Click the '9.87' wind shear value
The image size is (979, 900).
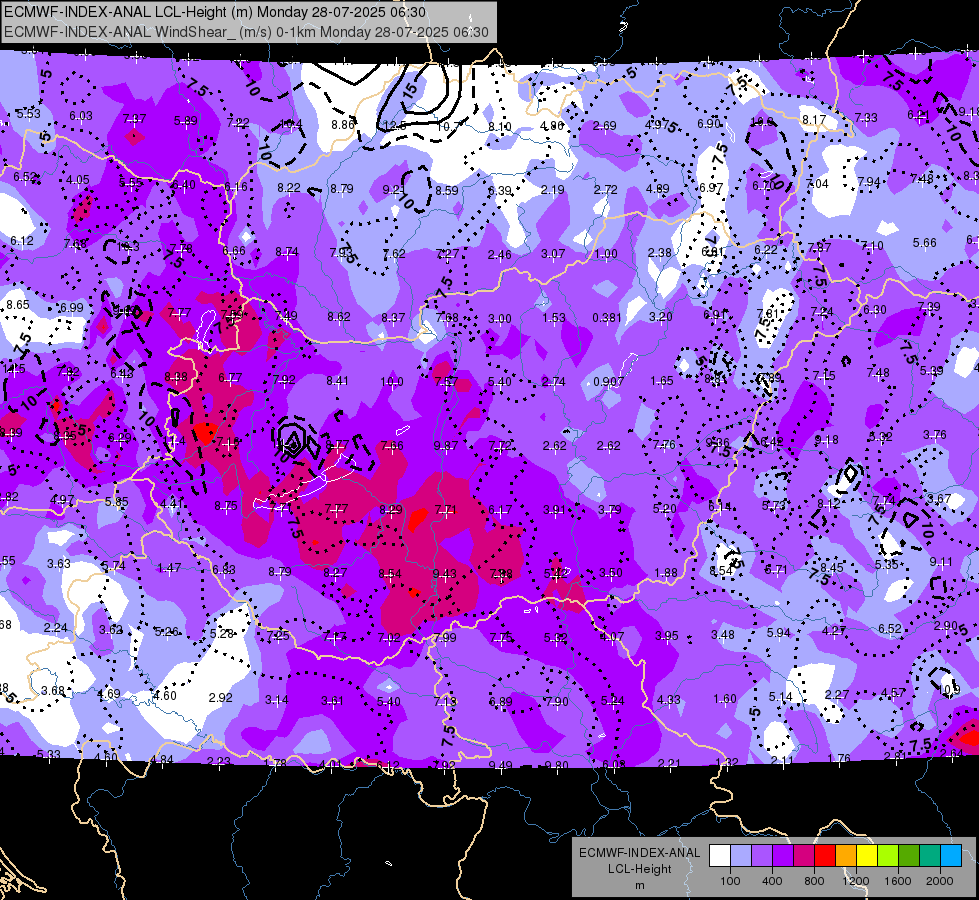pyautogui.click(x=446, y=445)
